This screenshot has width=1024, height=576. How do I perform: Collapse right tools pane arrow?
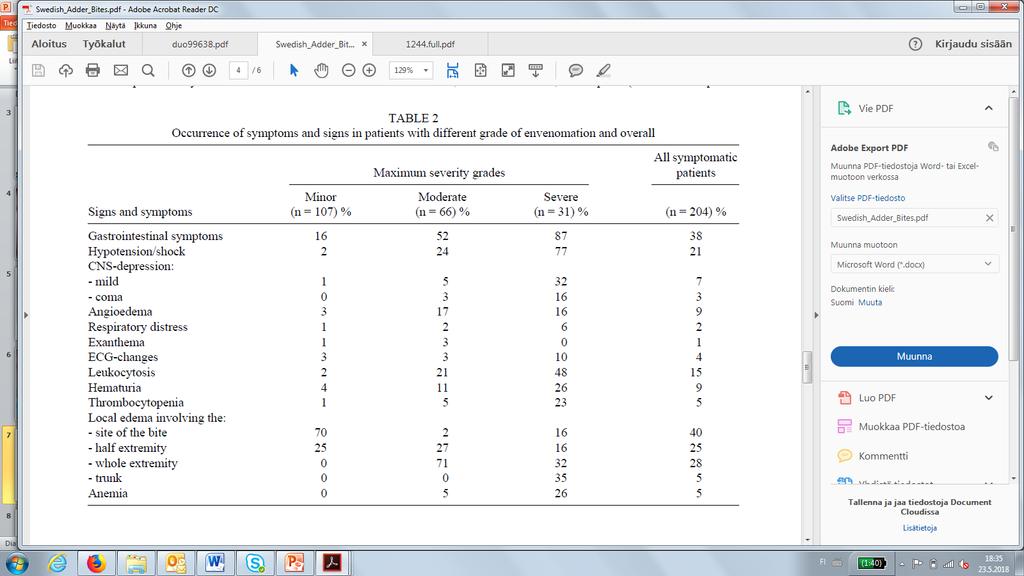coord(816,315)
